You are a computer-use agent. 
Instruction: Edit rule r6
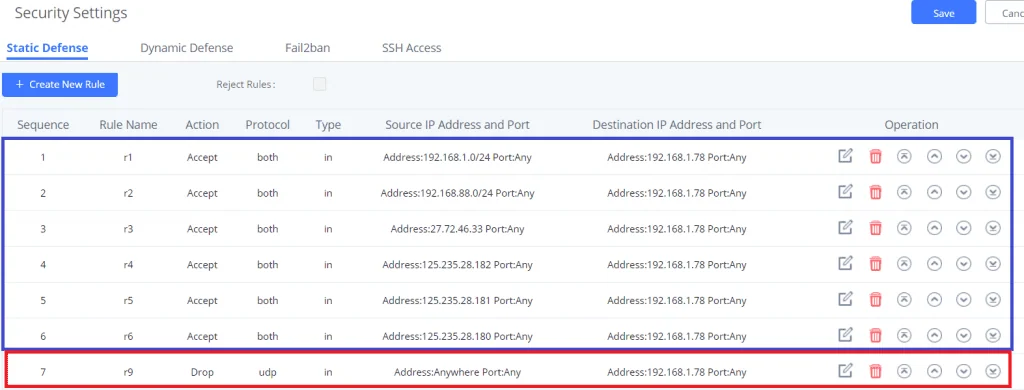845,334
